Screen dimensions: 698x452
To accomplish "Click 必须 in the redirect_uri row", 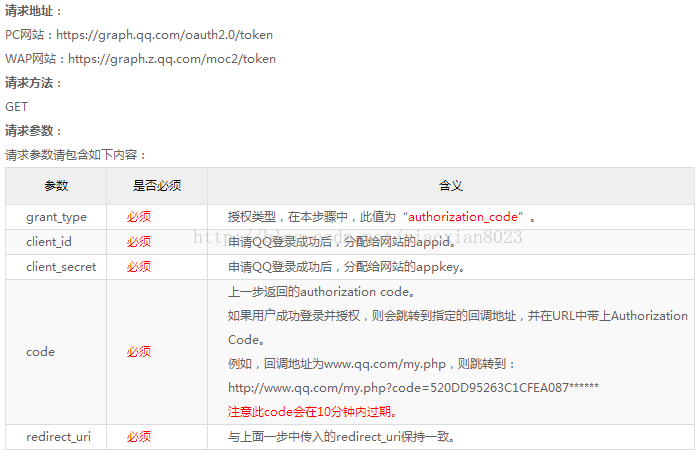I will [x=138, y=437].
